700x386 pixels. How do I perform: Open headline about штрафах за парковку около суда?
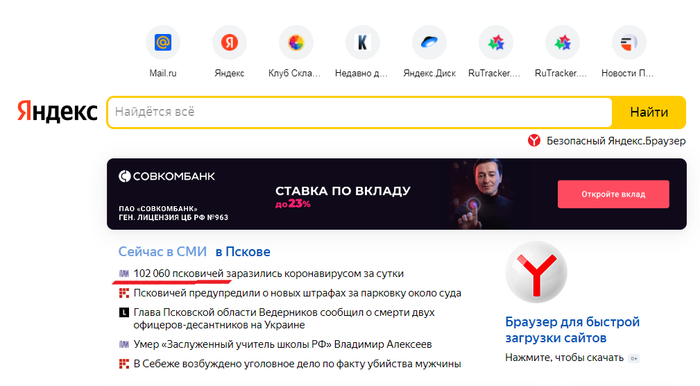click(x=297, y=293)
